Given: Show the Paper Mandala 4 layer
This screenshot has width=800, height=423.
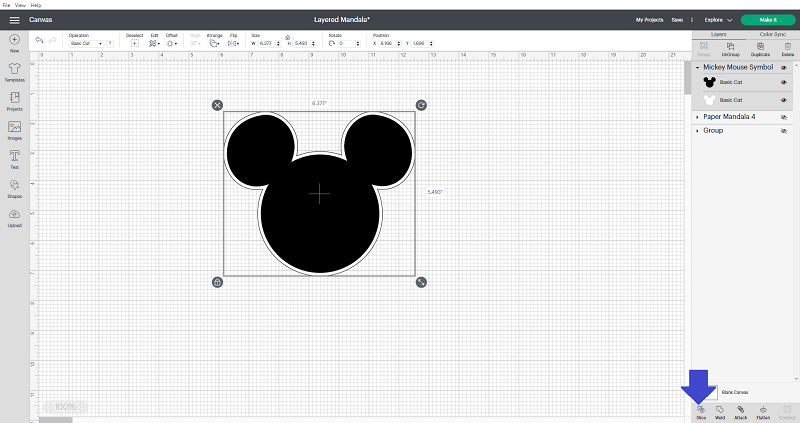Looking at the screenshot, I should click(x=784, y=117).
